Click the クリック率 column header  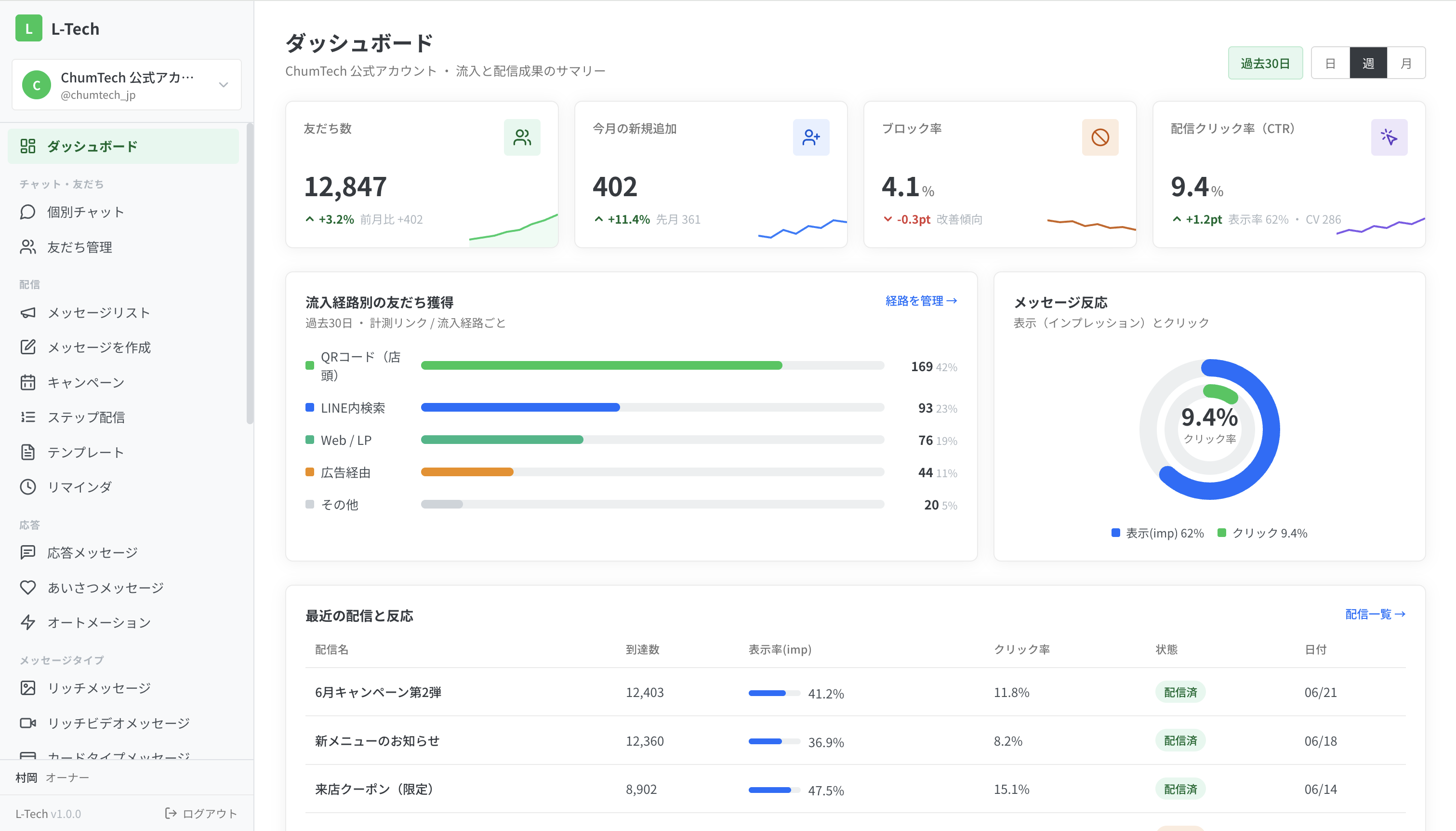point(1021,649)
